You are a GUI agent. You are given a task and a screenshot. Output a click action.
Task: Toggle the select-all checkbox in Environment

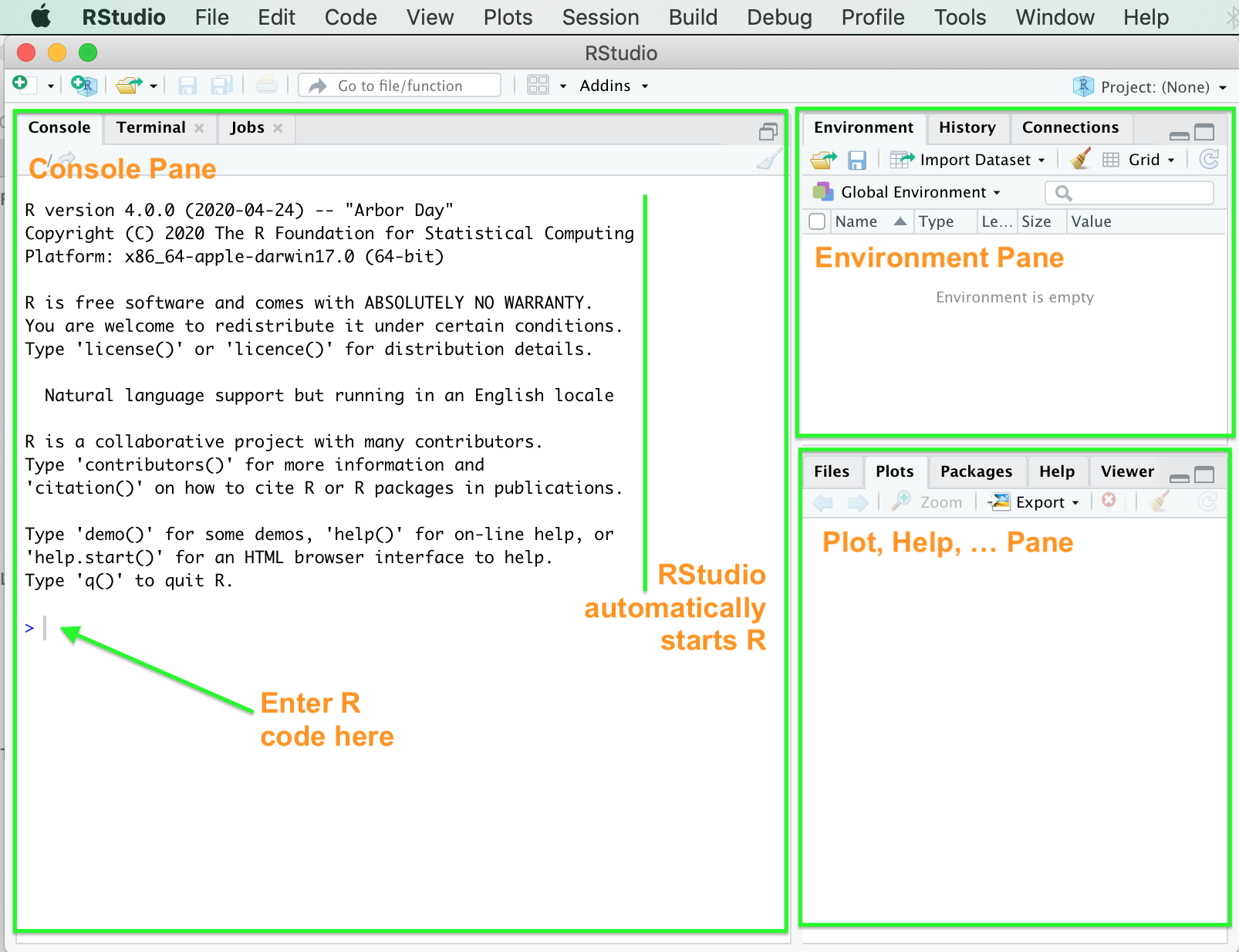(x=817, y=222)
